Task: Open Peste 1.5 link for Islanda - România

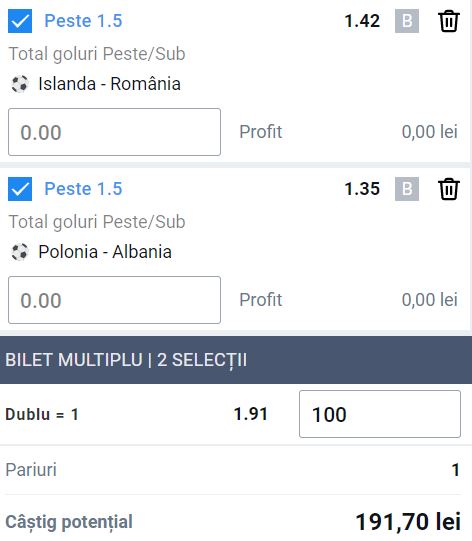Action: 83,21
